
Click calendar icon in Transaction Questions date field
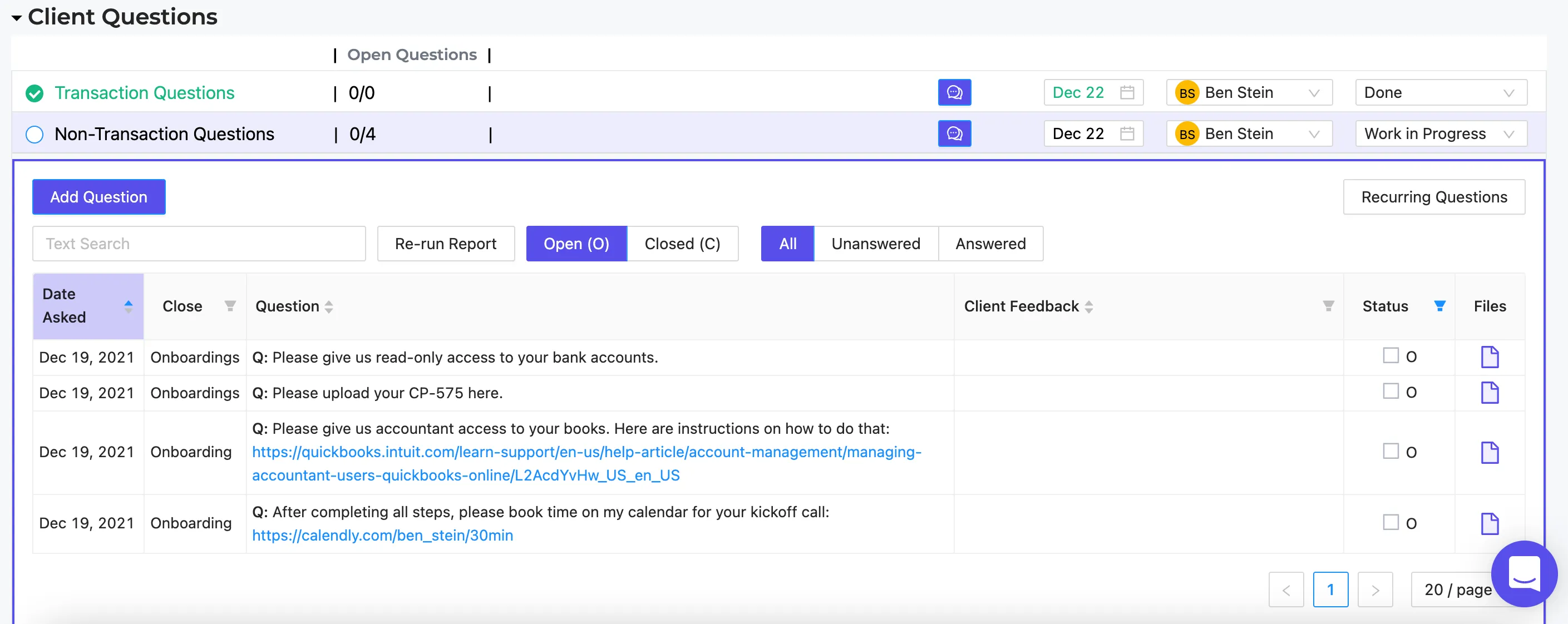click(1127, 92)
